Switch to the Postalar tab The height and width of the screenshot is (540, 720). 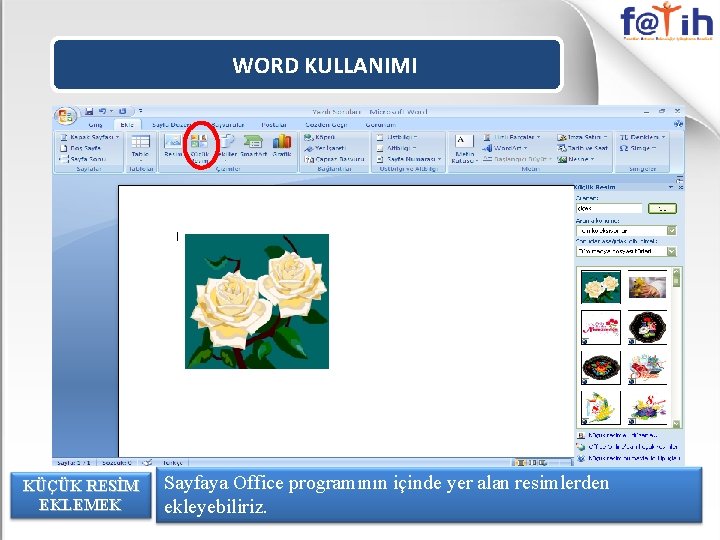click(274, 125)
